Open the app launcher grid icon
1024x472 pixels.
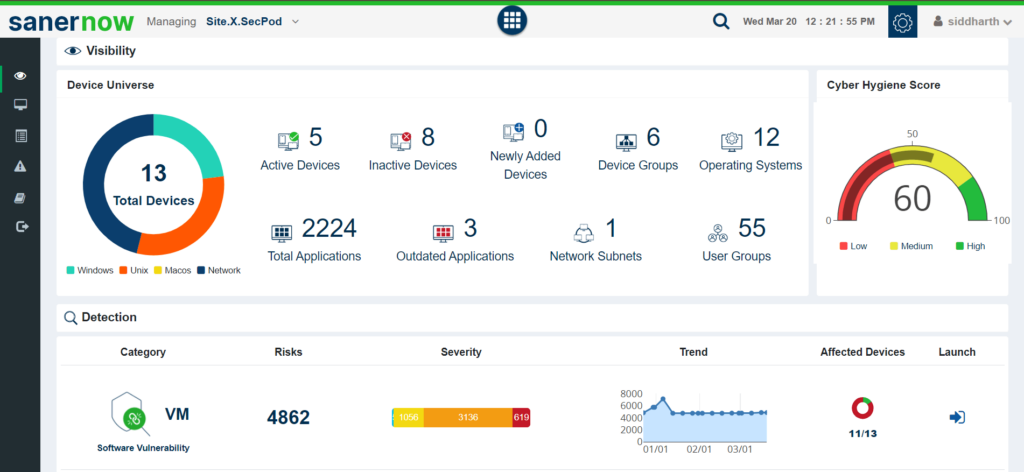point(512,20)
